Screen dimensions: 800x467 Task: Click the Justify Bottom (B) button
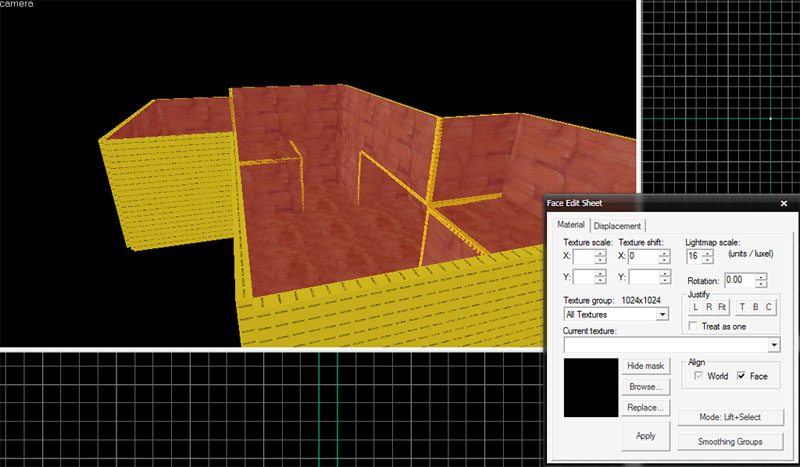click(757, 307)
